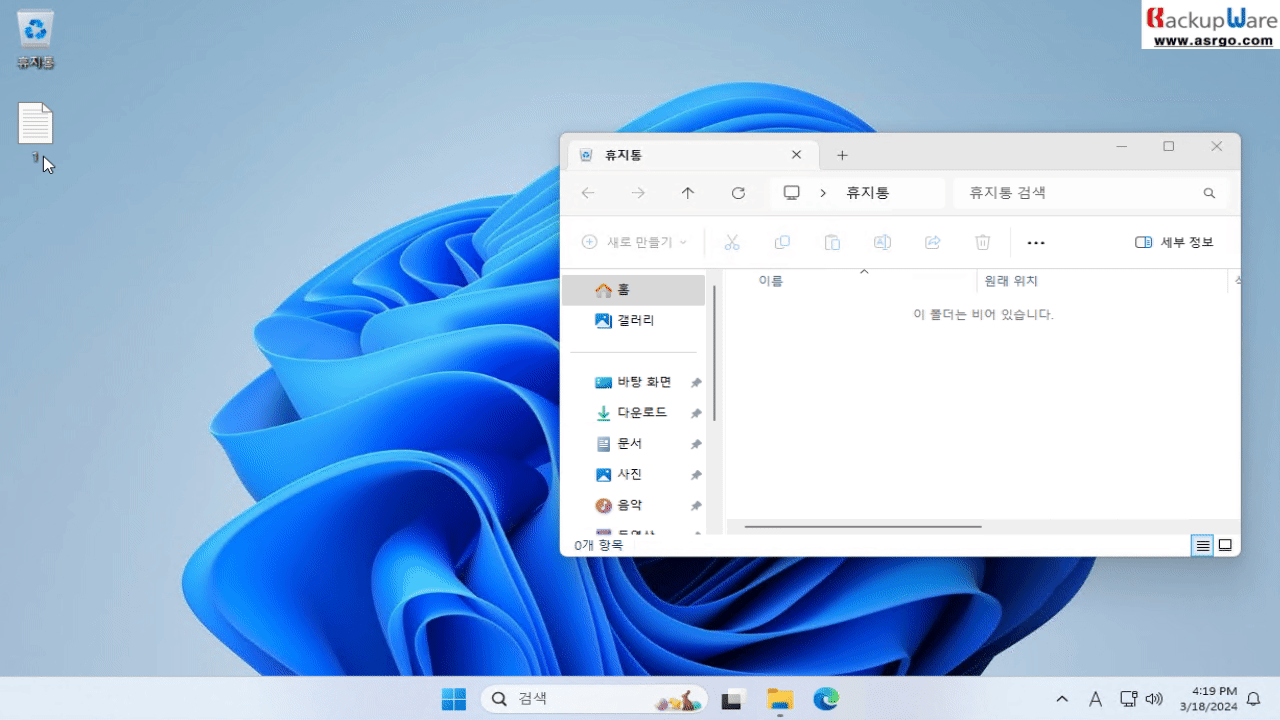
Task: Click the Copy icon in toolbar
Action: tap(782, 242)
